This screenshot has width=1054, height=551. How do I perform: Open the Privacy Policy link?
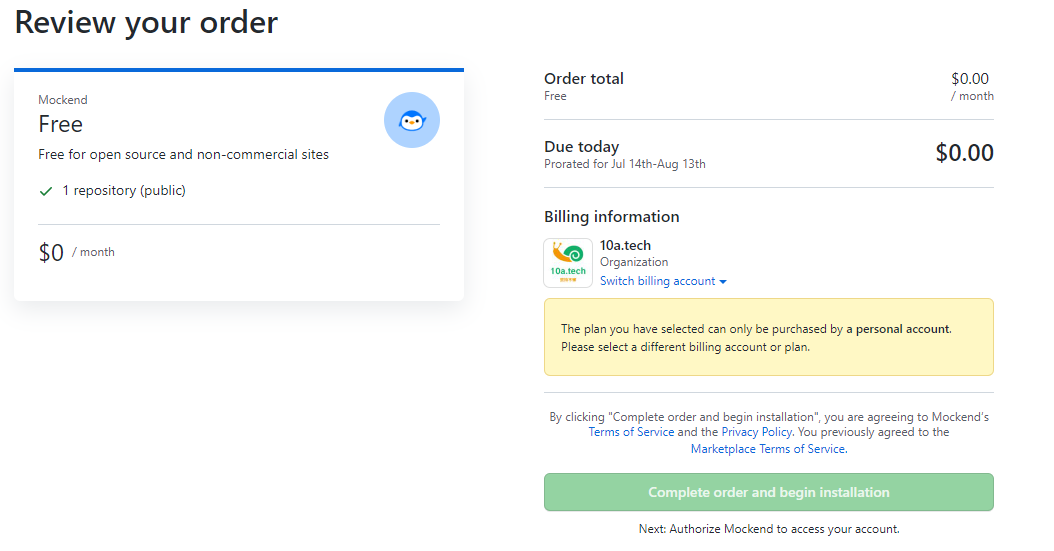pos(757,432)
